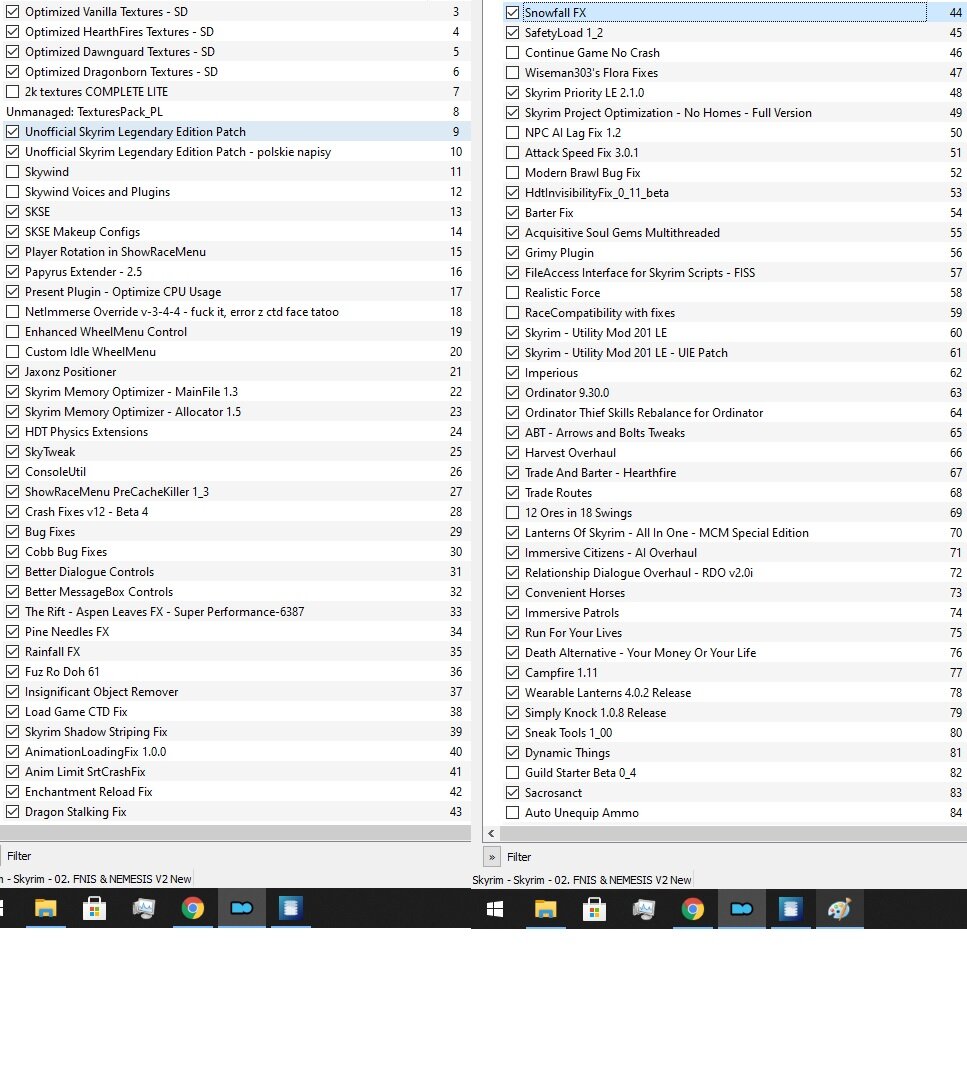The image size is (967, 1080).
Task: Select Death Alternative - Your Money Or Your Life
Action: 734,652
